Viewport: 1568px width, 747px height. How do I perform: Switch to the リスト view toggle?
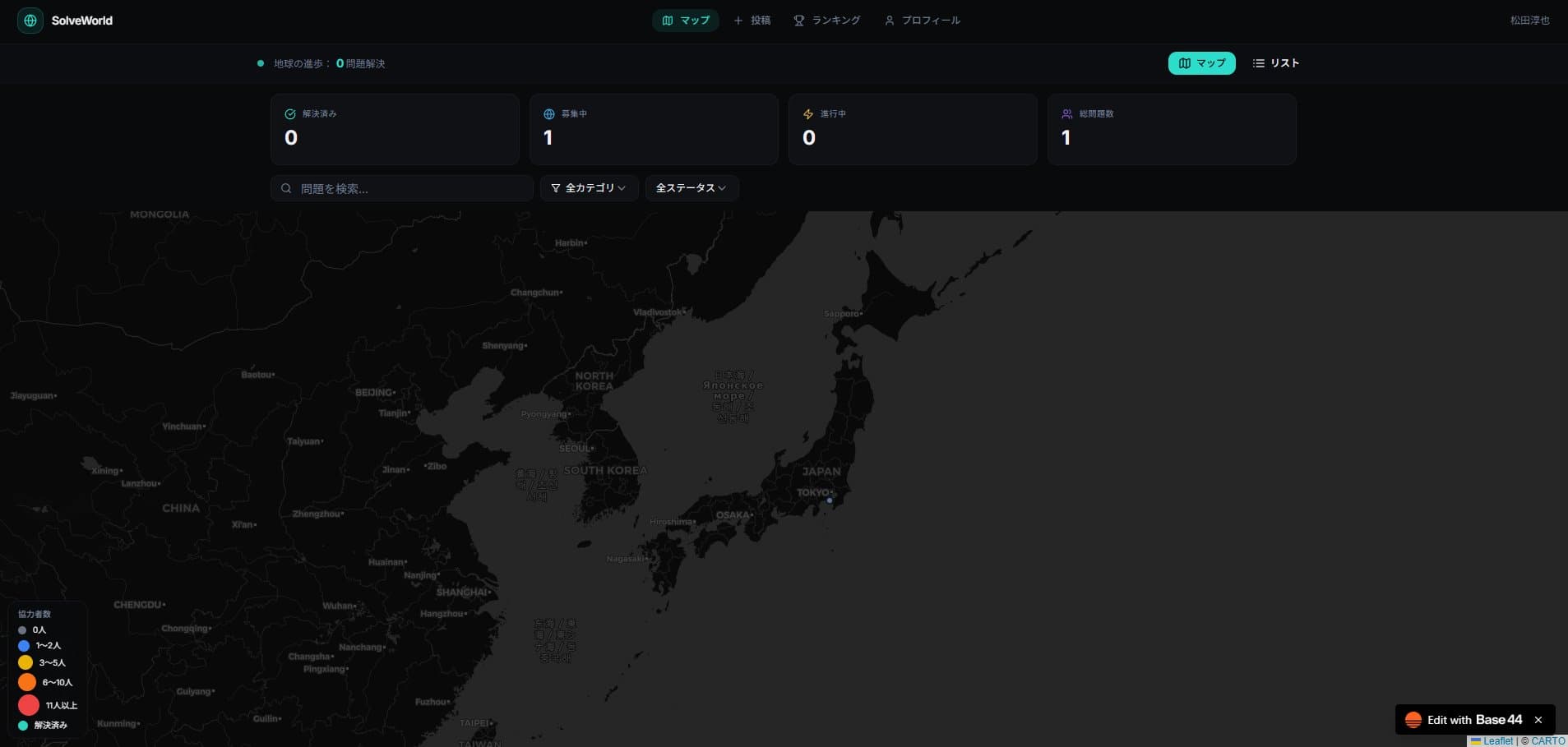pyautogui.click(x=1275, y=63)
